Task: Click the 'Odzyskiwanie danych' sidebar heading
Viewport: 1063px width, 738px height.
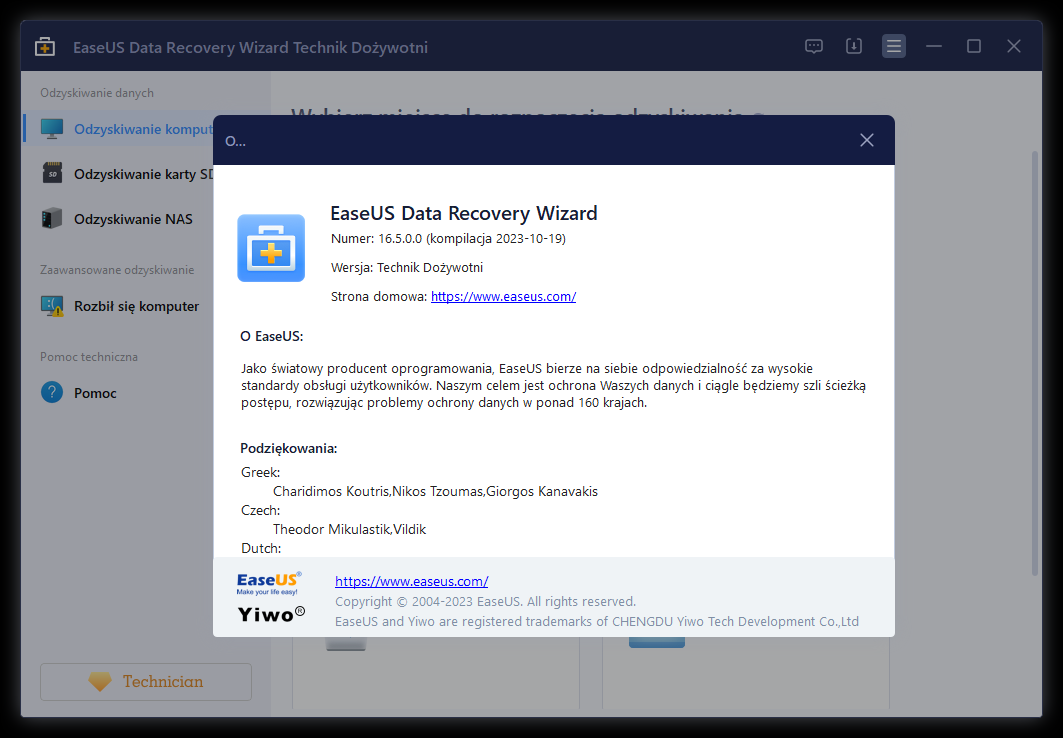Action: point(97,93)
